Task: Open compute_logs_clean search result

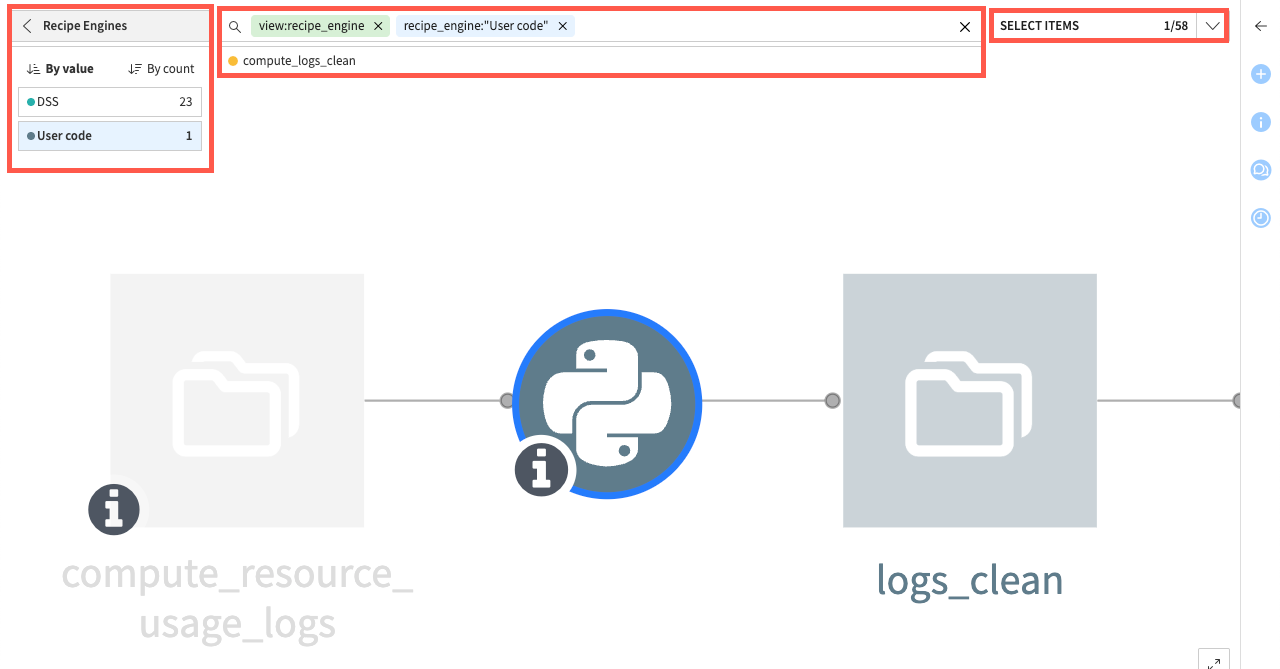Action: (299, 61)
